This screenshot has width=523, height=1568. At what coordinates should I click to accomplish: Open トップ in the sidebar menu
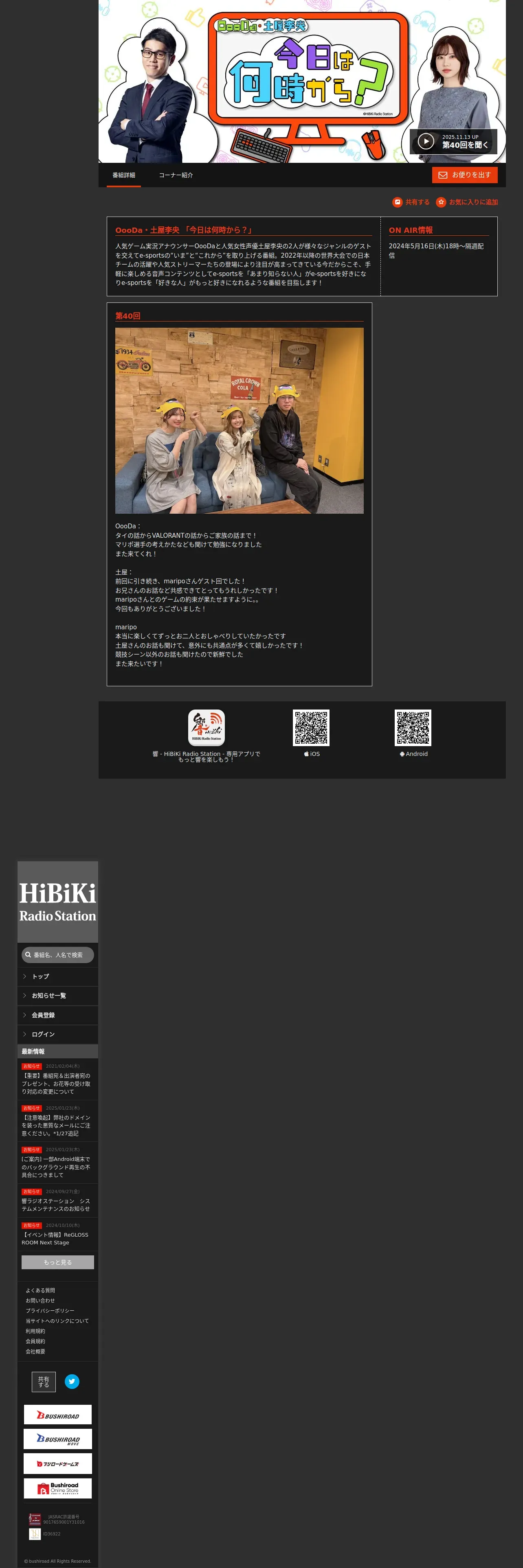pyautogui.click(x=58, y=977)
